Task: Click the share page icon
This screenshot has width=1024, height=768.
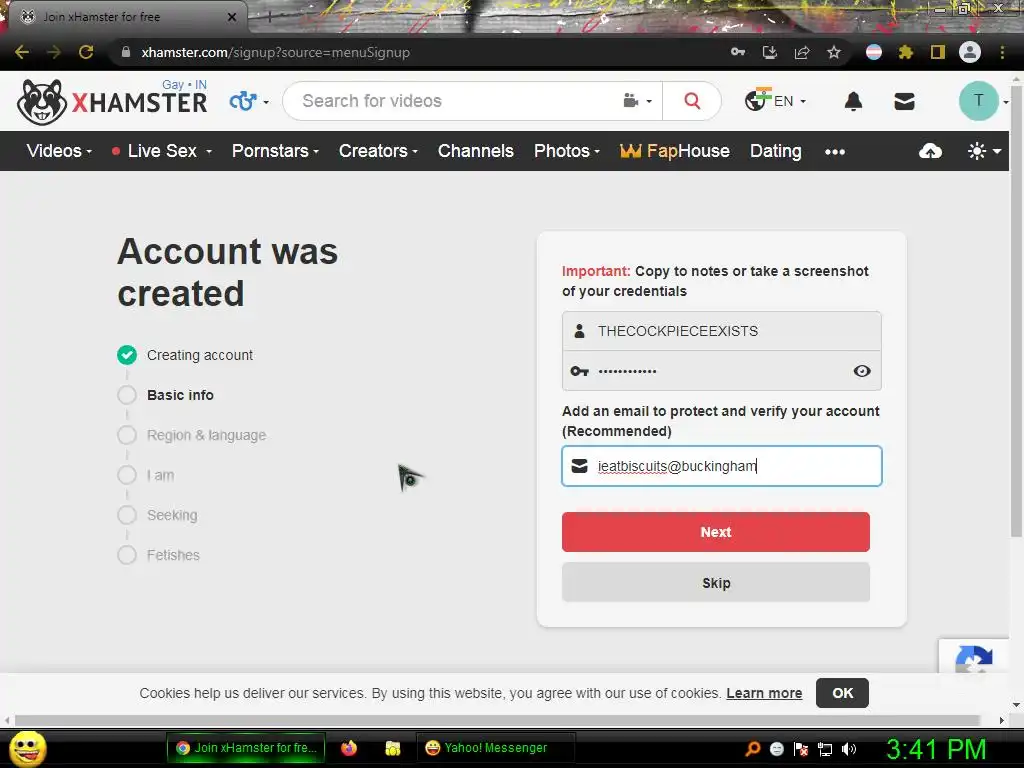Action: (802, 52)
